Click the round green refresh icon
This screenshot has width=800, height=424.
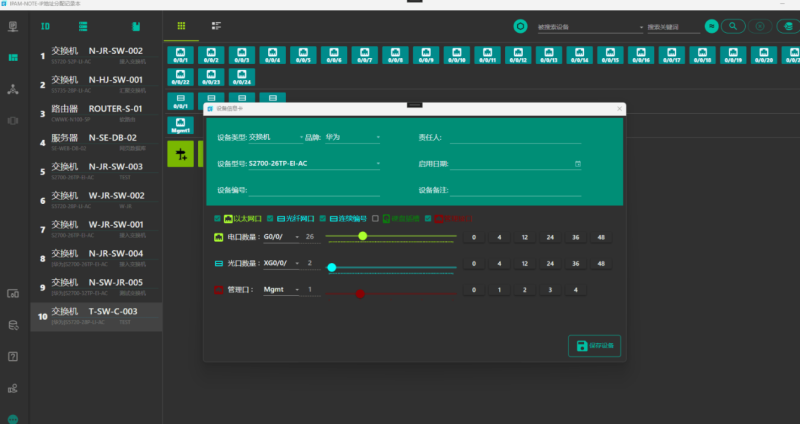click(x=520, y=26)
